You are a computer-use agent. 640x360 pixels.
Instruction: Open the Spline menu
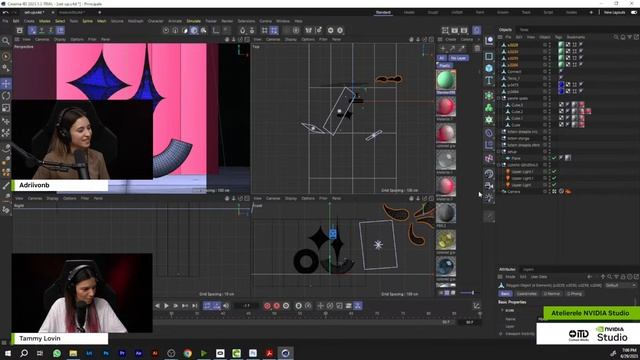pos(87,21)
